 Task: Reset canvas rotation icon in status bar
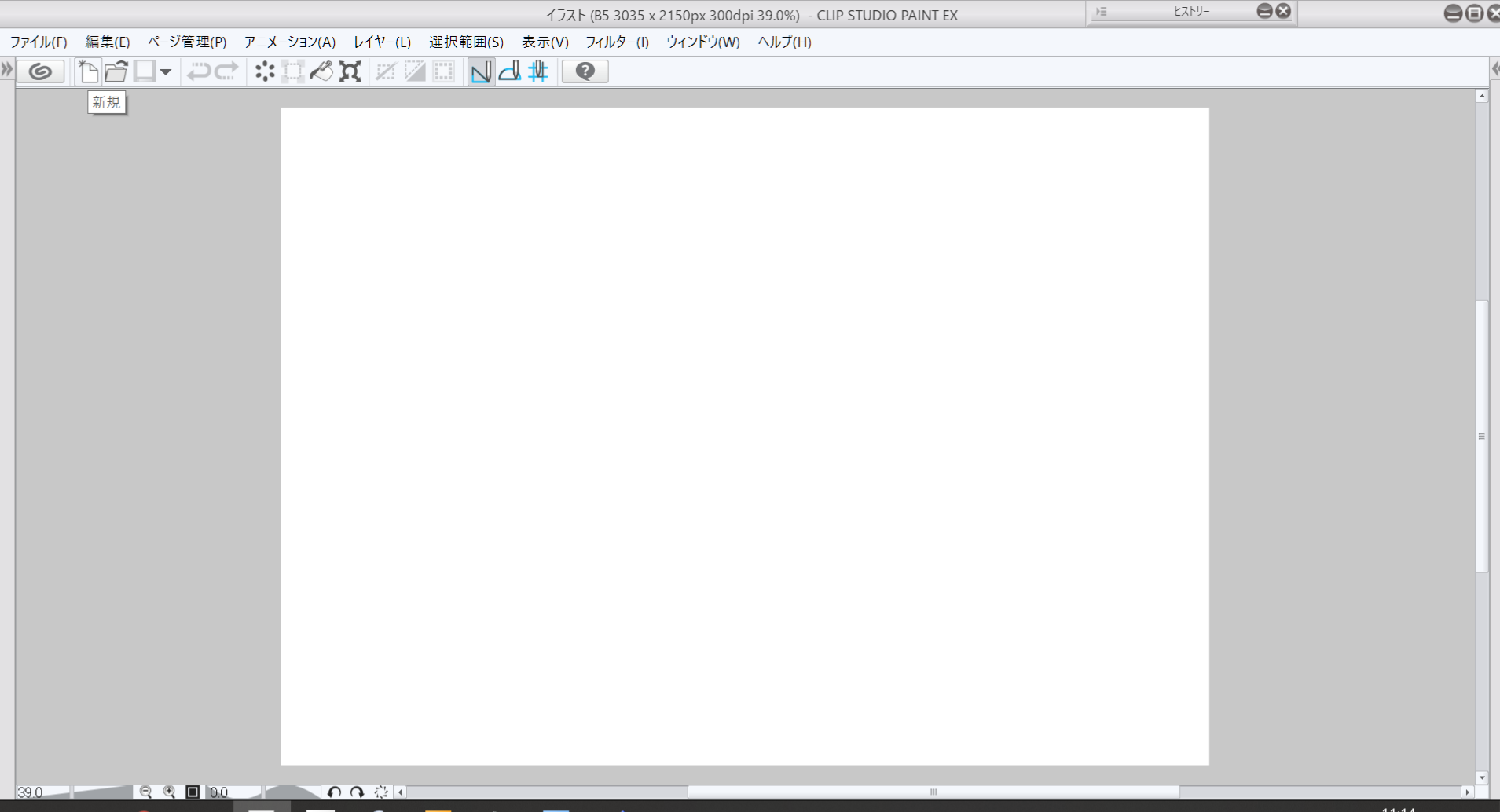pyautogui.click(x=381, y=792)
